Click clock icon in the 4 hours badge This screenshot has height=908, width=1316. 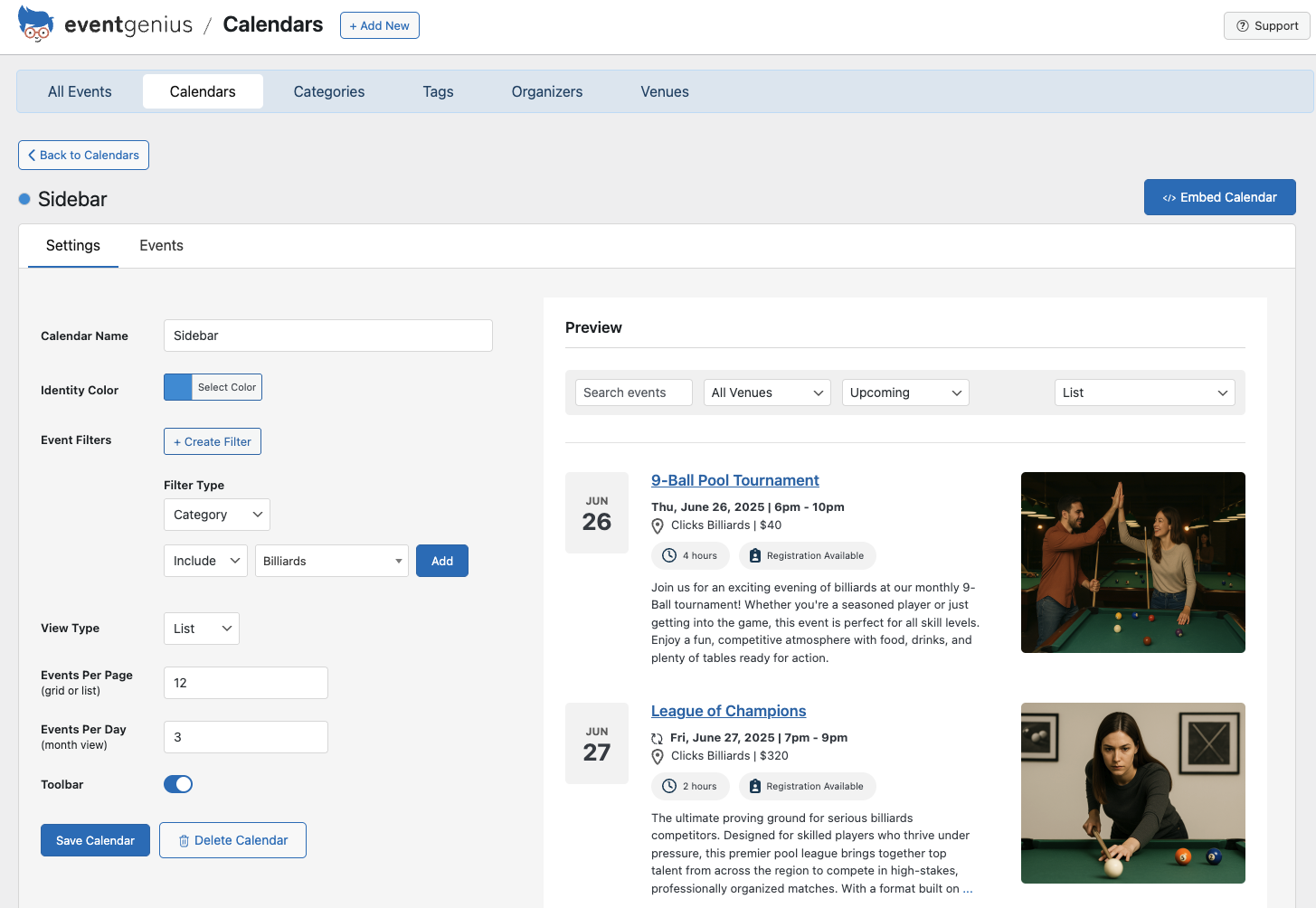tap(669, 555)
